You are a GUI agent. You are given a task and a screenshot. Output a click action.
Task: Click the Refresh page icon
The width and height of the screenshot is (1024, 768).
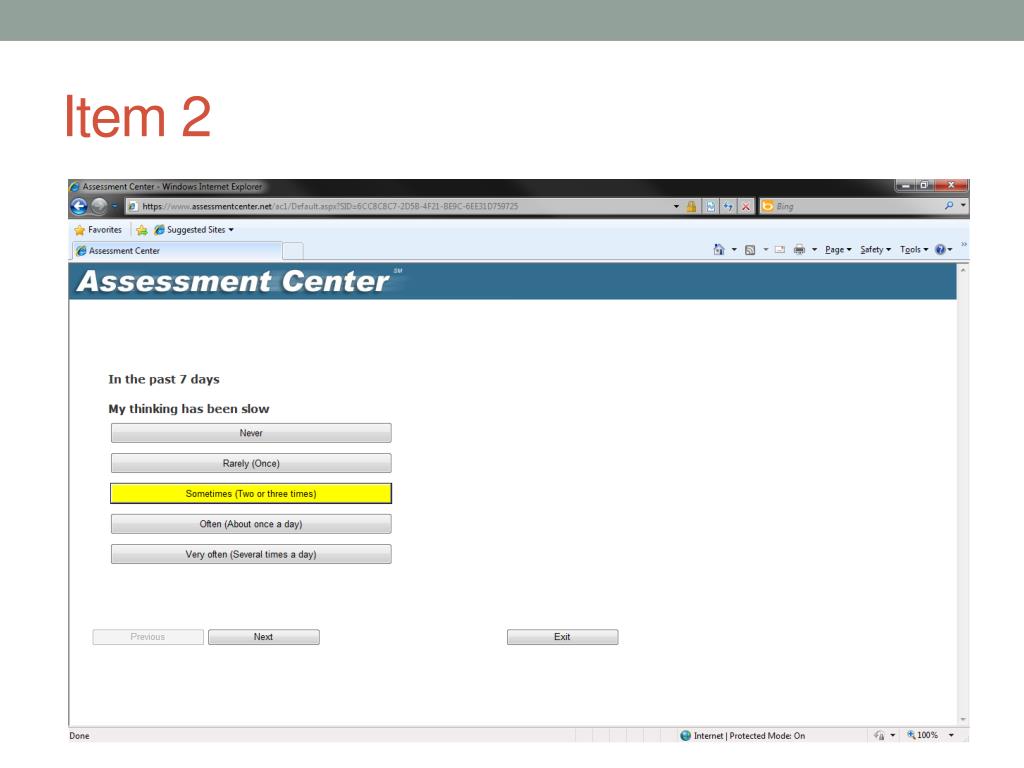click(728, 206)
